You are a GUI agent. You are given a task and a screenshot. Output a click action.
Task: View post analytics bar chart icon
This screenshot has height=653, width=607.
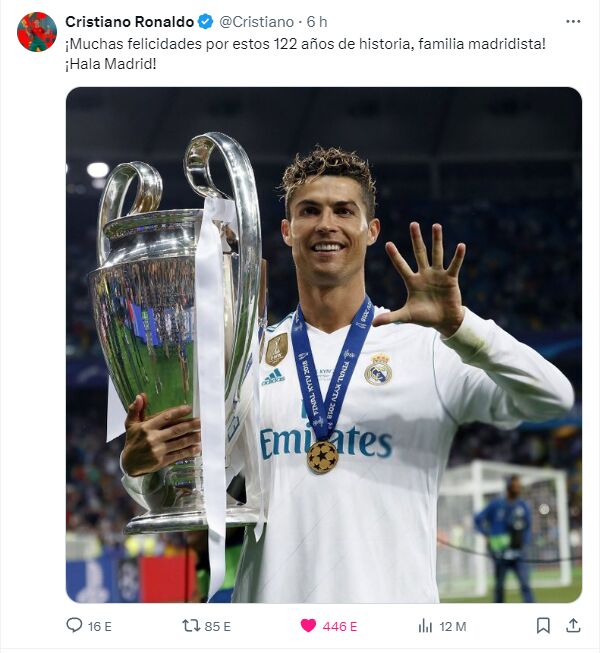click(425, 626)
